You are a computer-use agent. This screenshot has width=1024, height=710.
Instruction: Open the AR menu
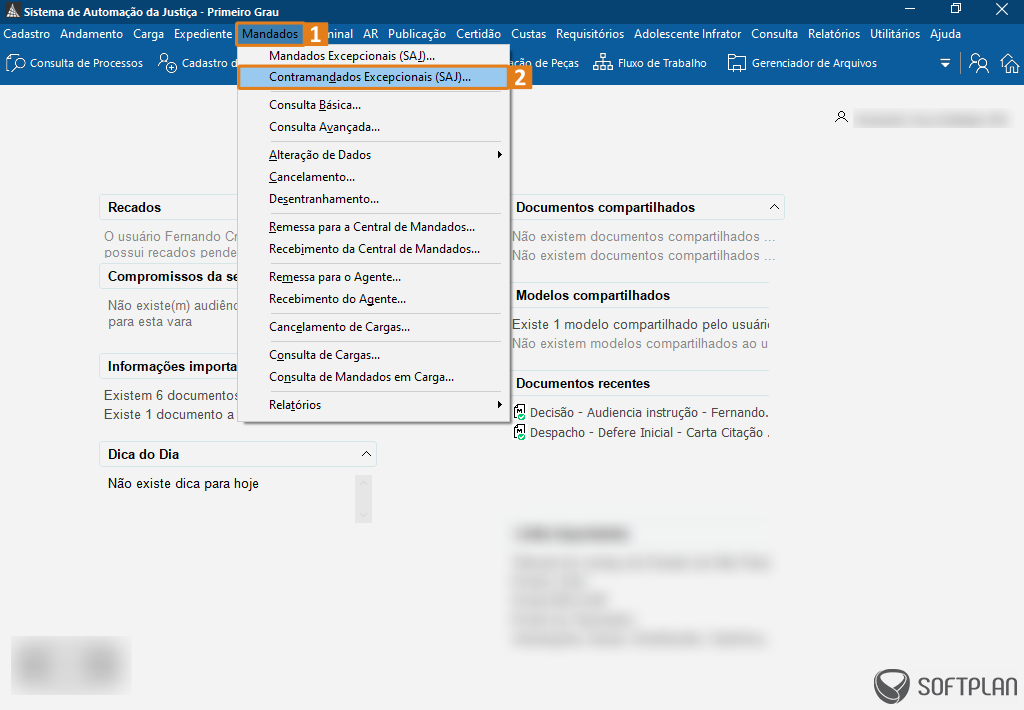click(371, 34)
